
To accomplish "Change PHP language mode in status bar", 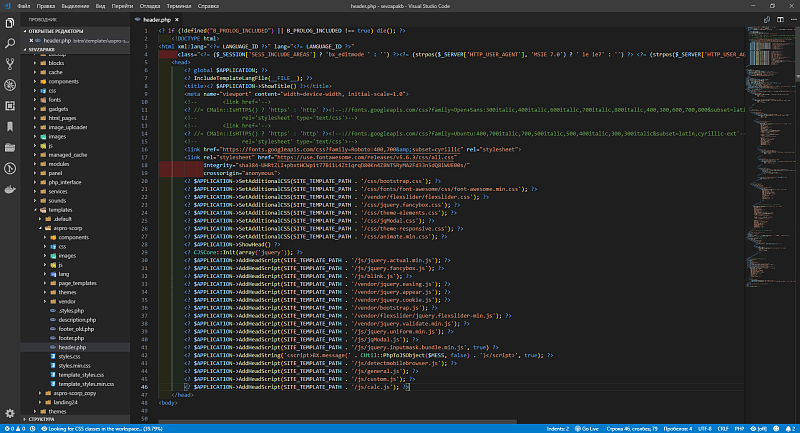I will coord(739,429).
